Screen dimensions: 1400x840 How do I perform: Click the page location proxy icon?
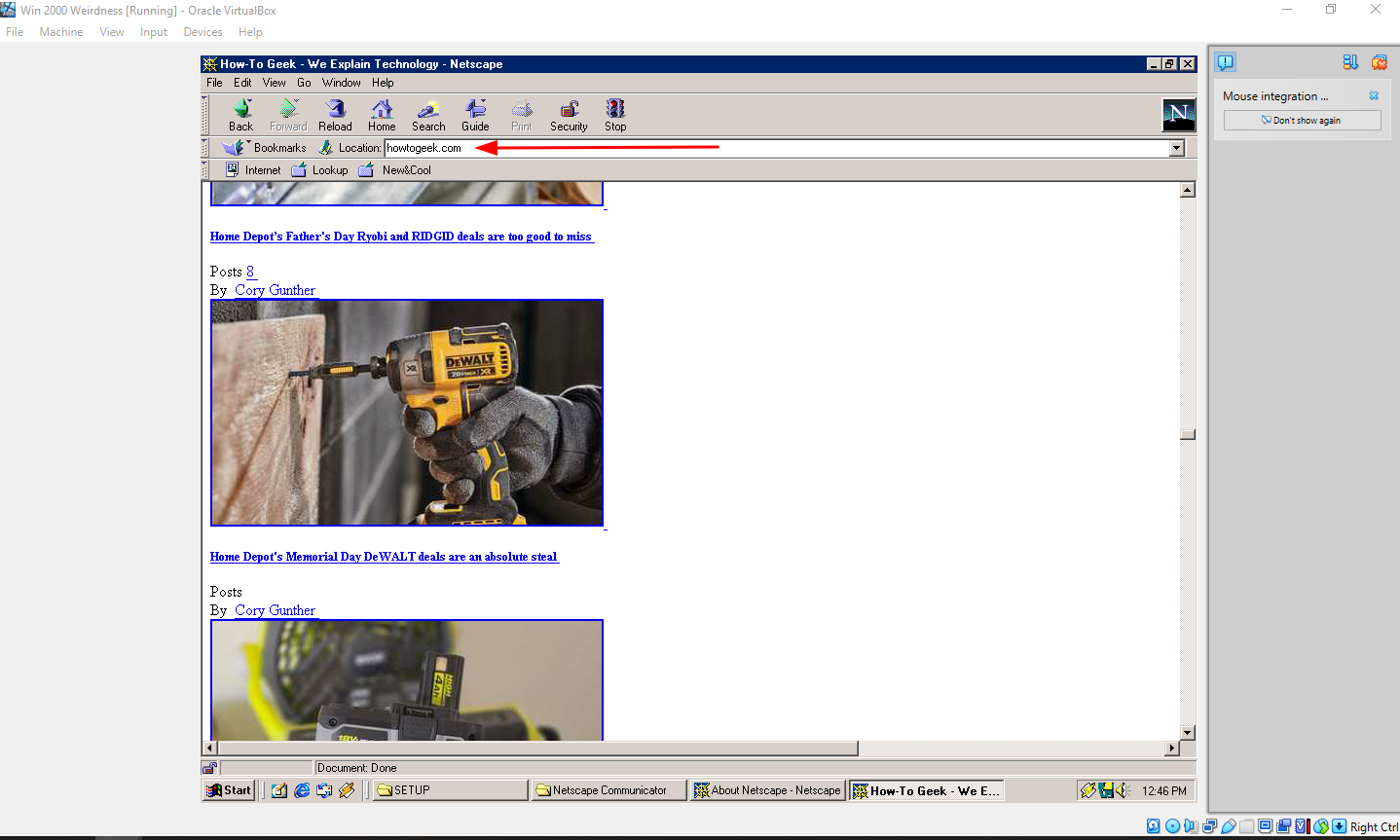coord(325,148)
